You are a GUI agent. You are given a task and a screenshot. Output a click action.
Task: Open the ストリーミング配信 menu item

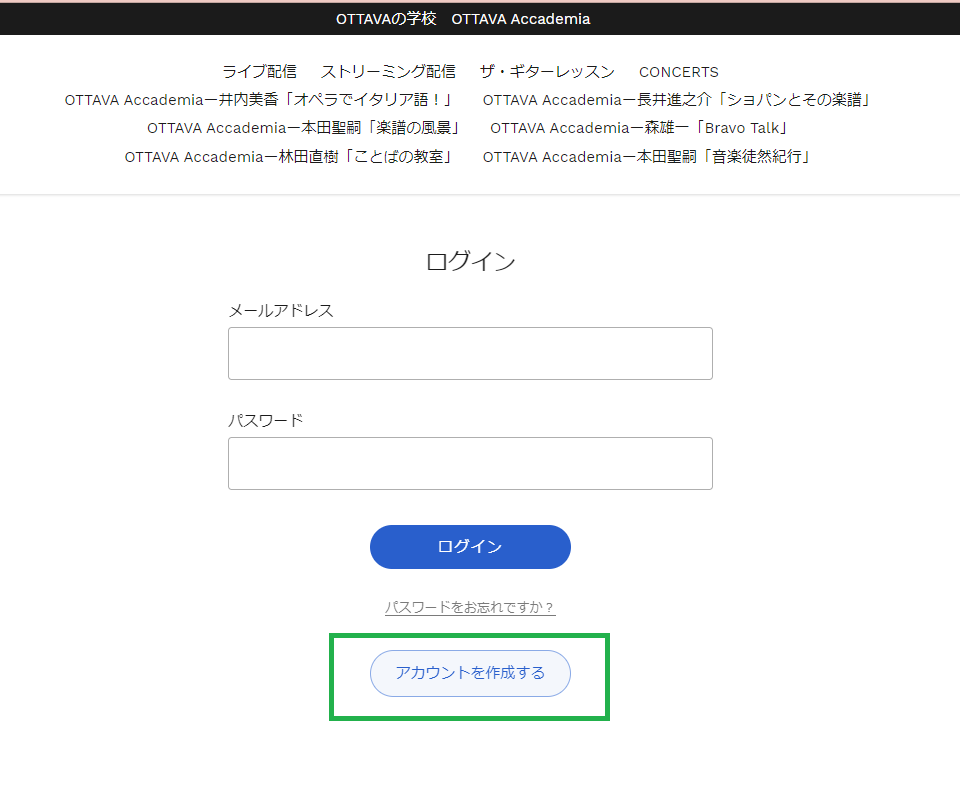click(388, 72)
